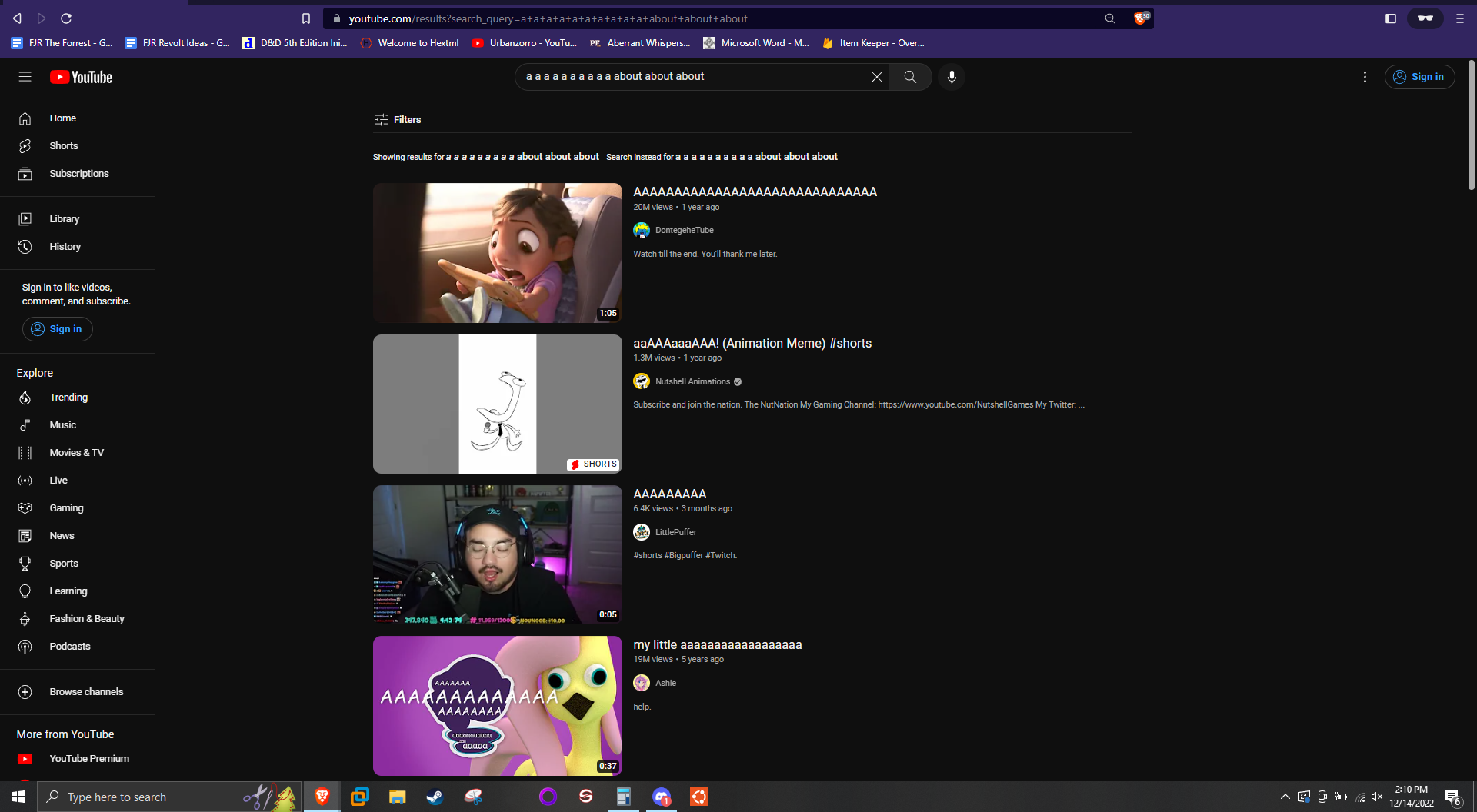Click the search magnifier button
The image size is (1477, 812).
[x=910, y=77]
